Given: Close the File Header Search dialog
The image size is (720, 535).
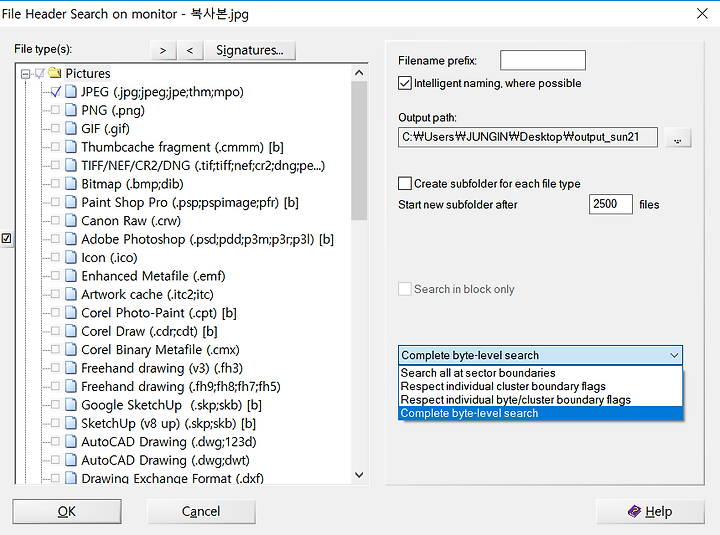Looking at the screenshot, I should click(702, 14).
